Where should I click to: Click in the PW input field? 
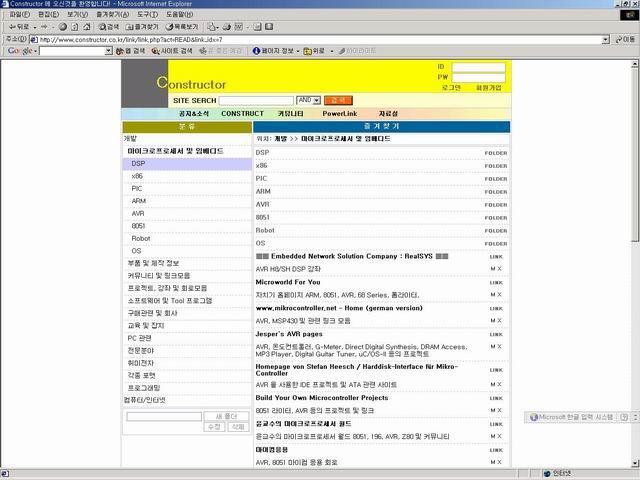pos(478,78)
